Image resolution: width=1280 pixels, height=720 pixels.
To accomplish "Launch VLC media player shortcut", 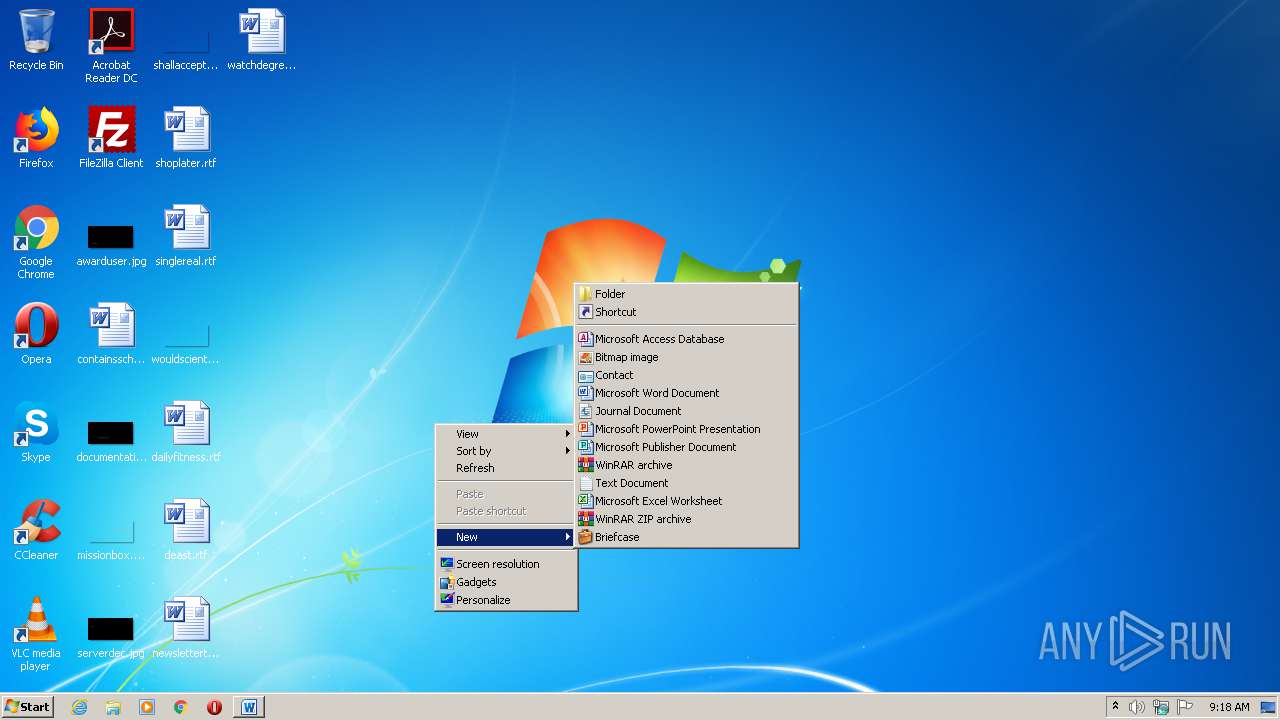I will point(36,634).
